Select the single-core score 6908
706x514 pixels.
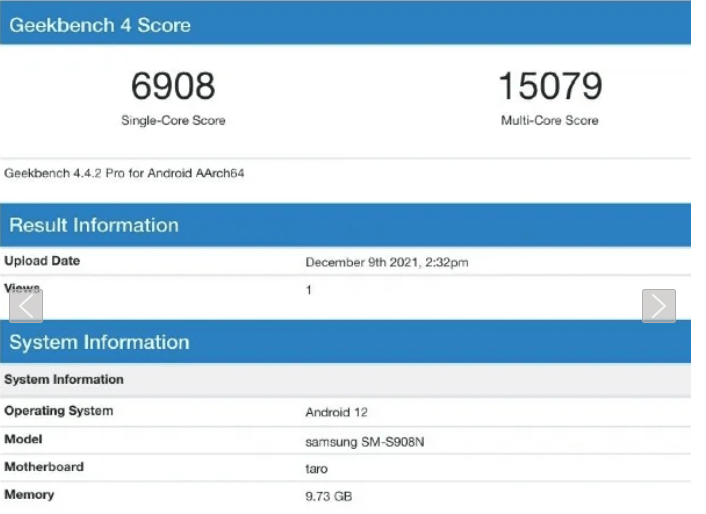(173, 86)
